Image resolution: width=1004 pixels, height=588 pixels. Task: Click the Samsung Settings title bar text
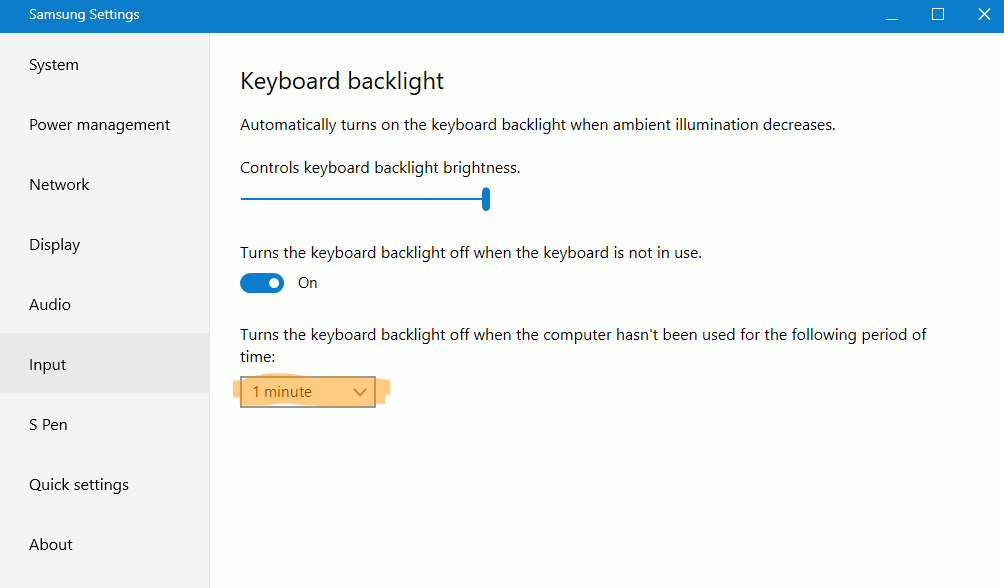(x=84, y=15)
